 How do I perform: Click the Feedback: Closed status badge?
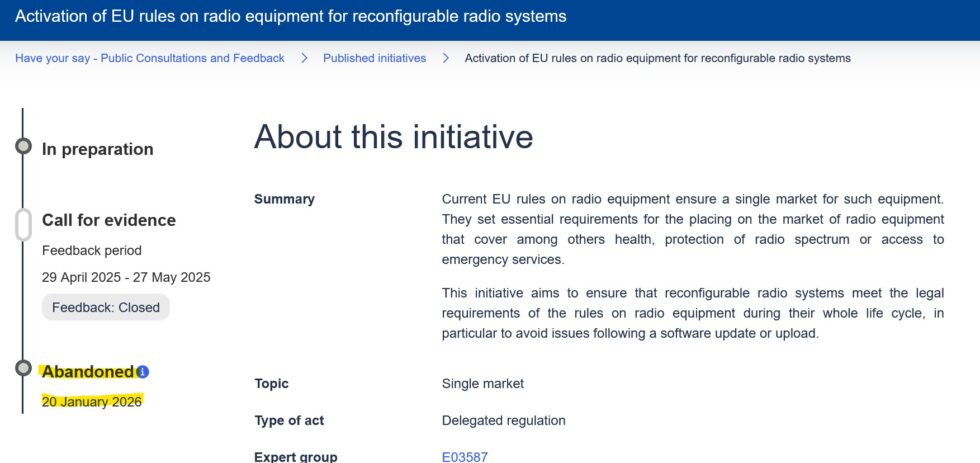(106, 307)
